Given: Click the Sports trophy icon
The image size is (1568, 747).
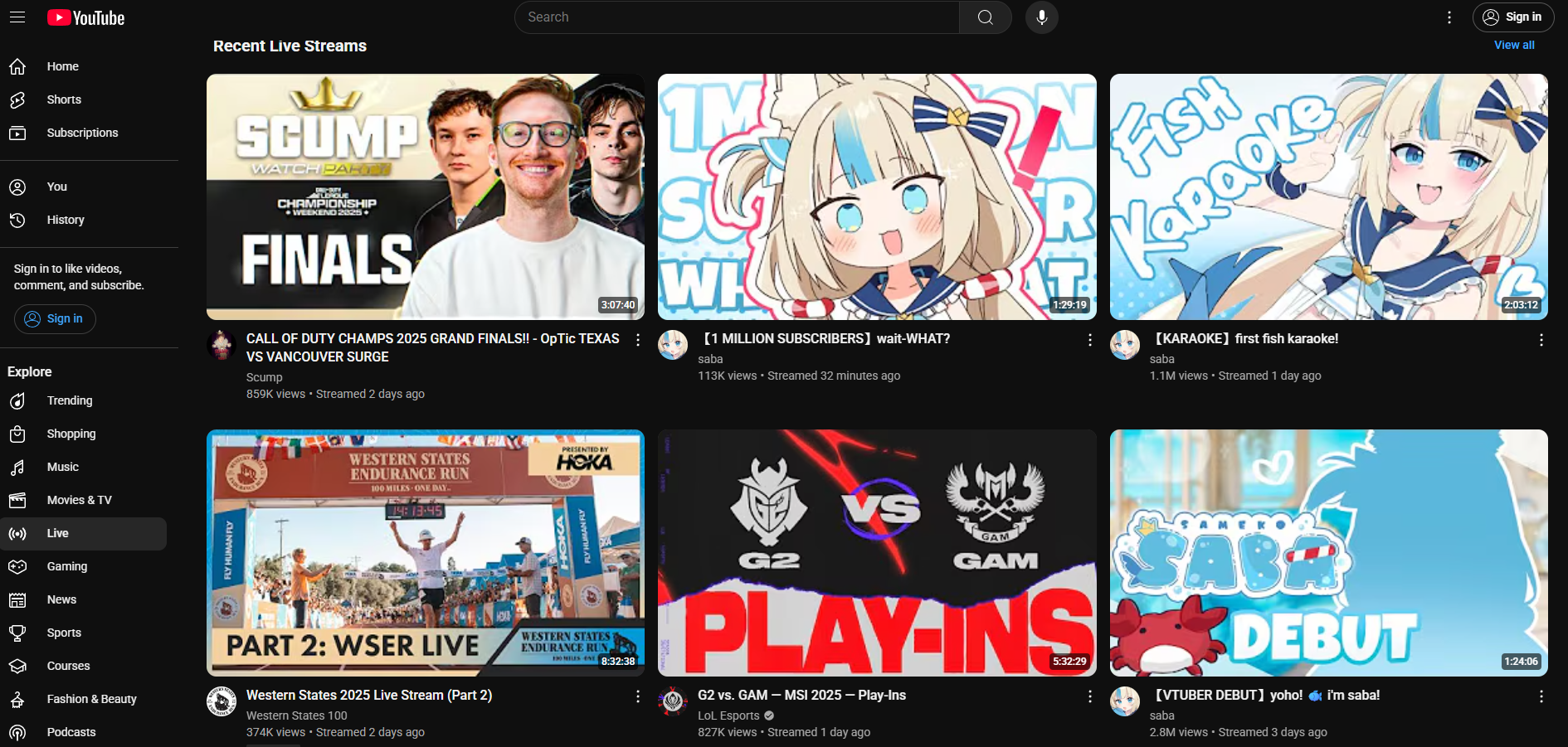Looking at the screenshot, I should tap(17, 633).
